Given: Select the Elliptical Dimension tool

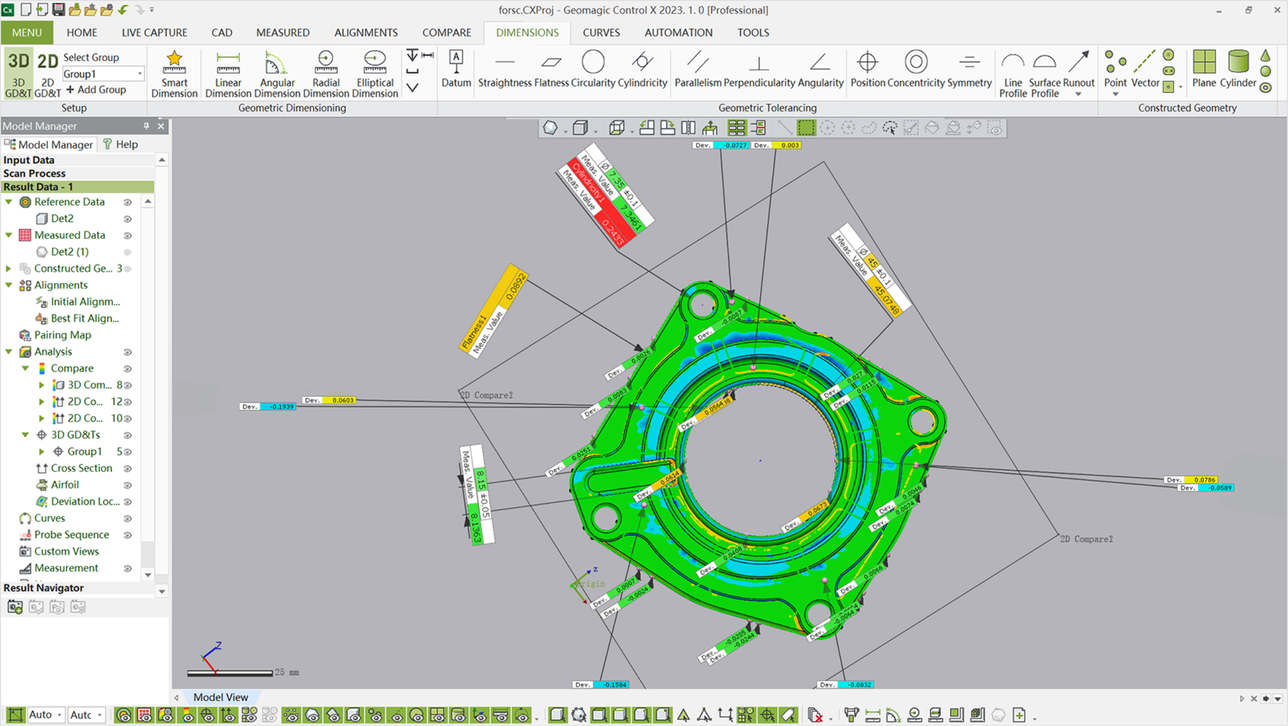Looking at the screenshot, I should [375, 74].
